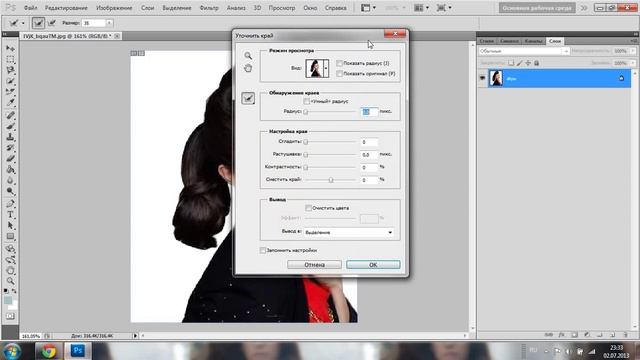Open the Вид view mode dropdown

click(x=326, y=69)
